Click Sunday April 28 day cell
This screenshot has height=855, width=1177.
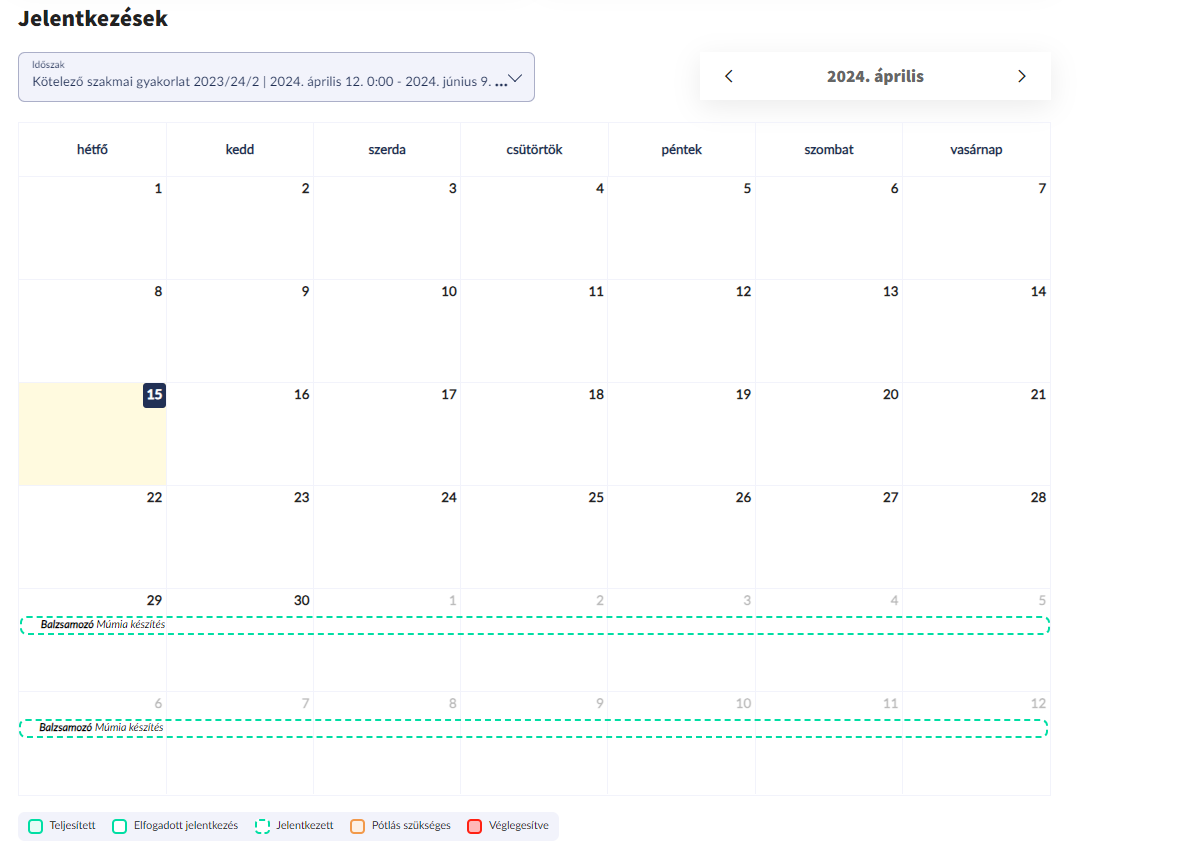click(x=976, y=537)
